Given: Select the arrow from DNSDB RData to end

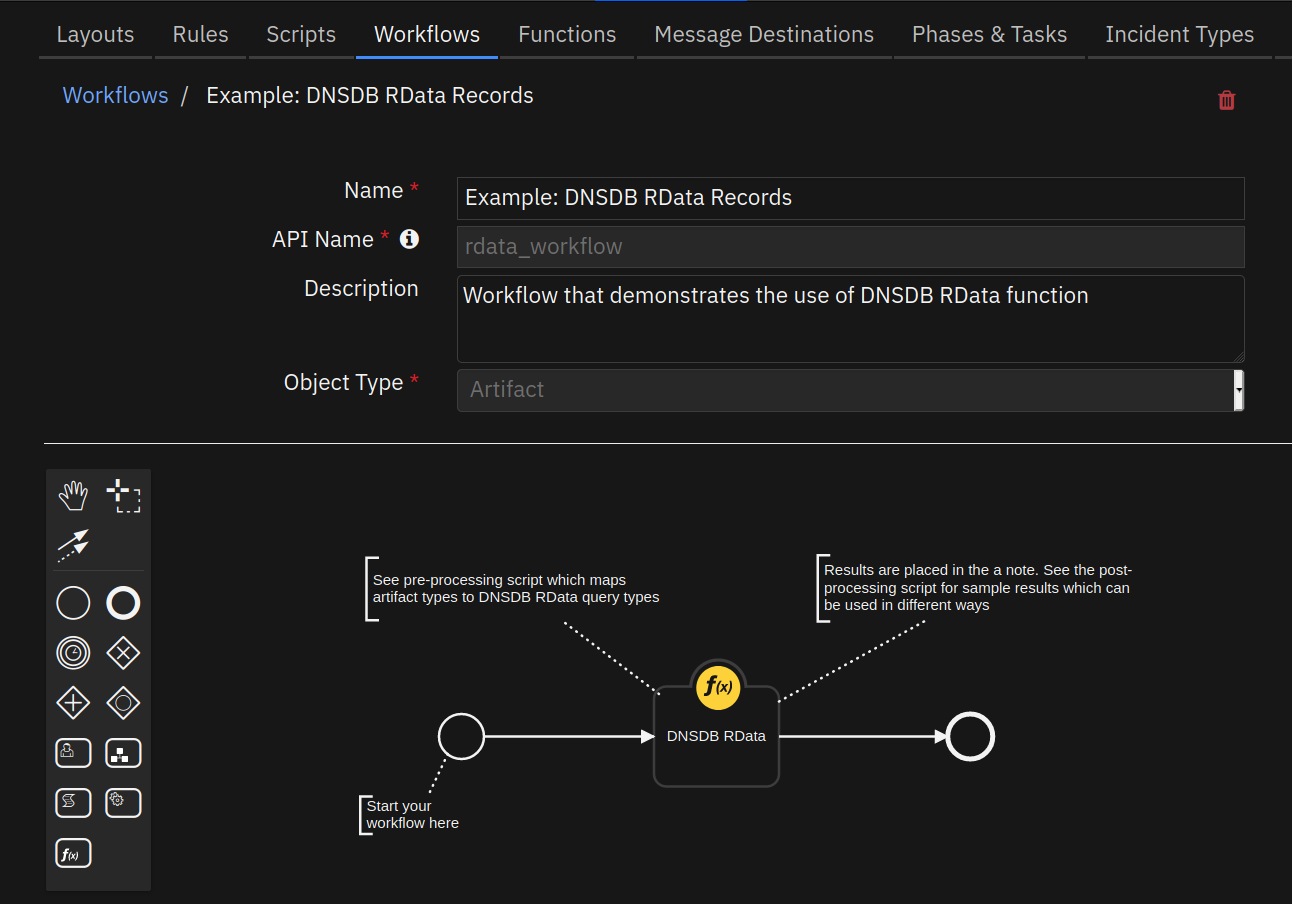Looking at the screenshot, I should 862,737.
